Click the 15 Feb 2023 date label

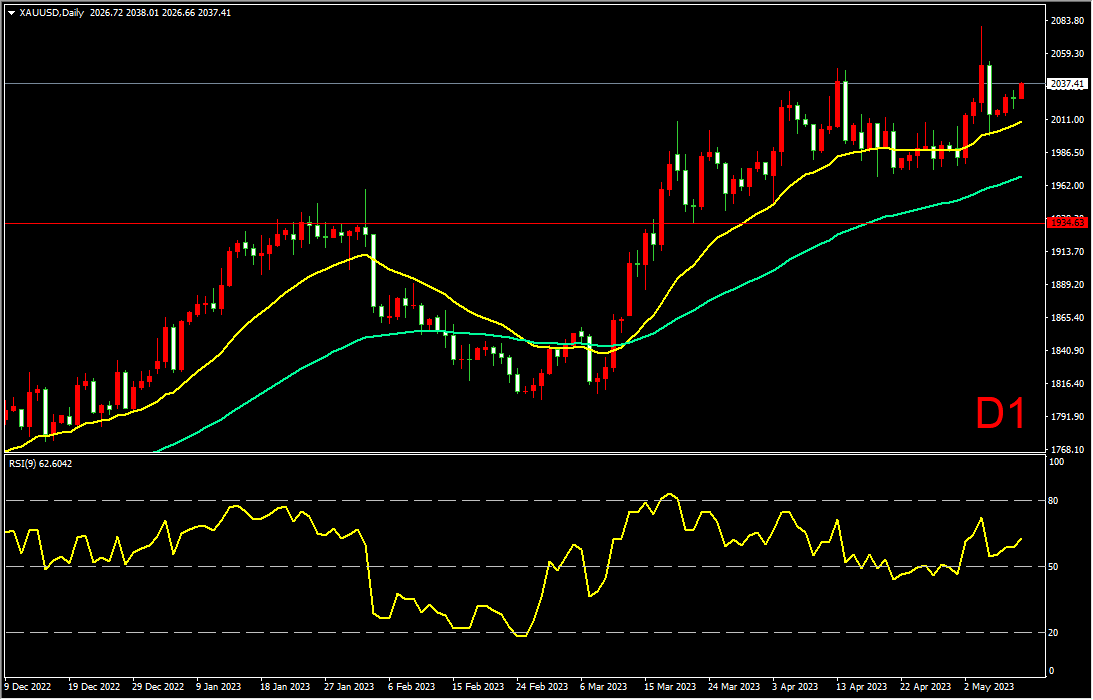[478, 687]
